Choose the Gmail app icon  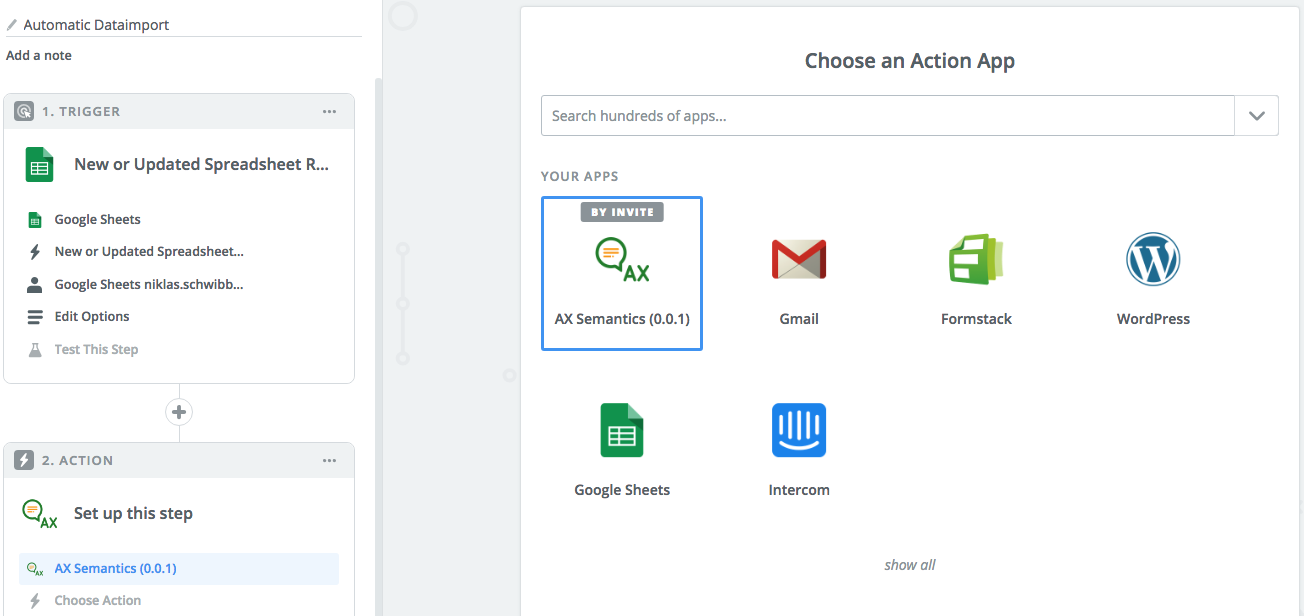(799, 260)
